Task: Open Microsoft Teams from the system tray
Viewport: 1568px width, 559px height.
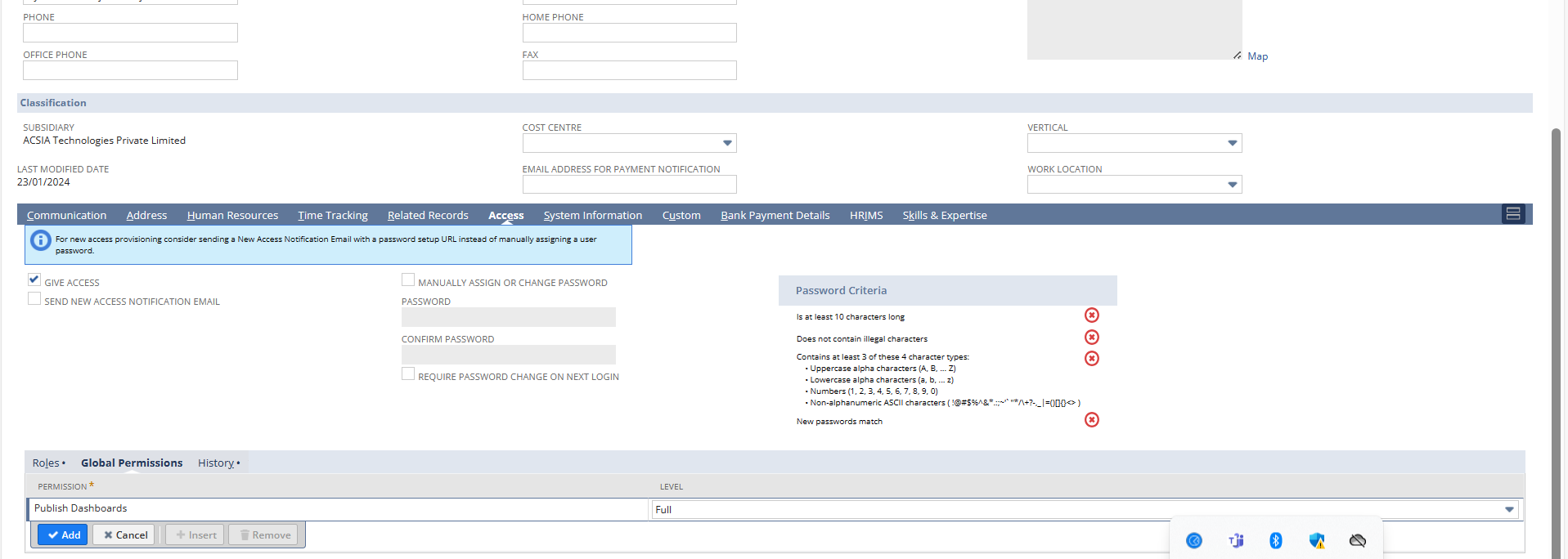Action: click(1235, 540)
